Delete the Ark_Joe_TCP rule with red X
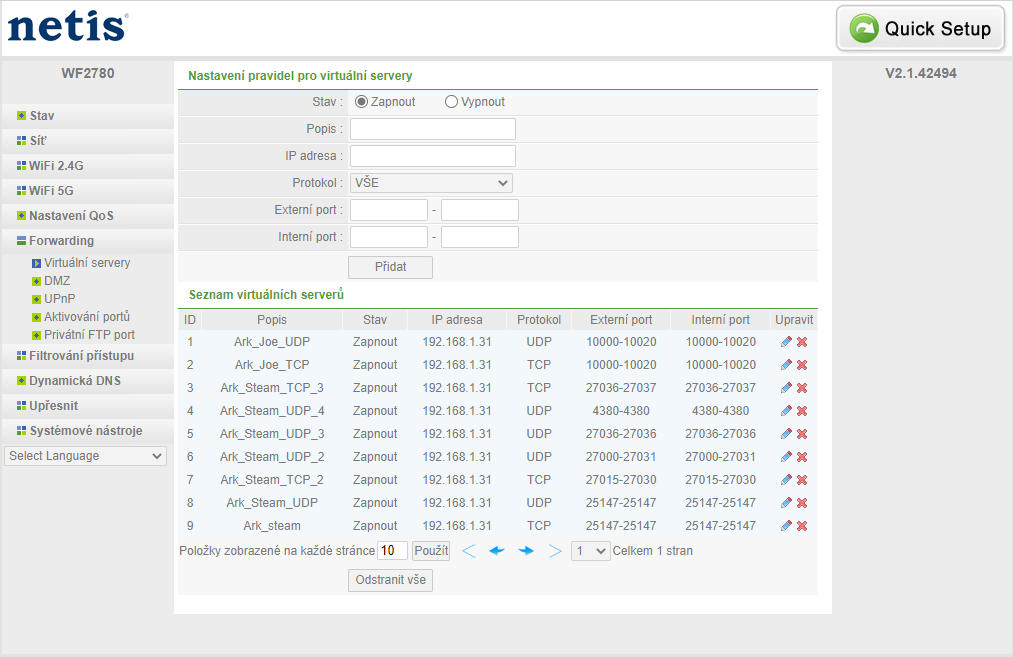 [x=802, y=365]
